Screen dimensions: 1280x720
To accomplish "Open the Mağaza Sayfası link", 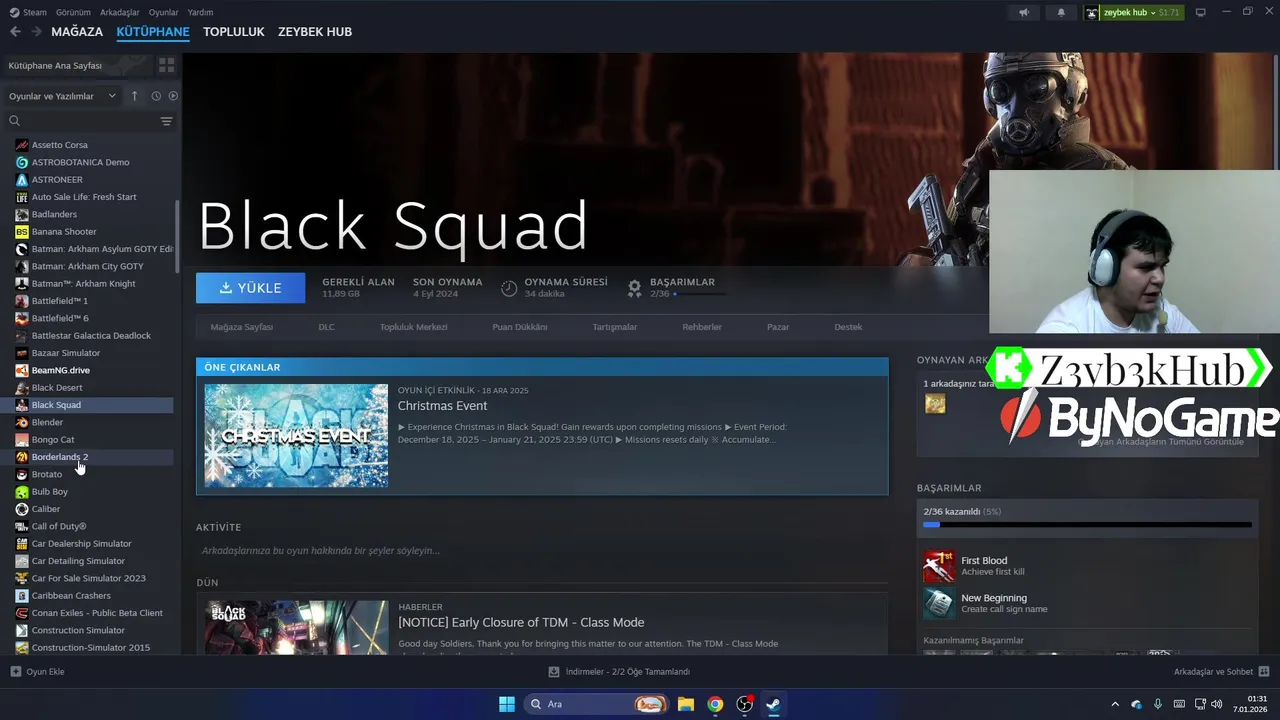I will 242,327.
